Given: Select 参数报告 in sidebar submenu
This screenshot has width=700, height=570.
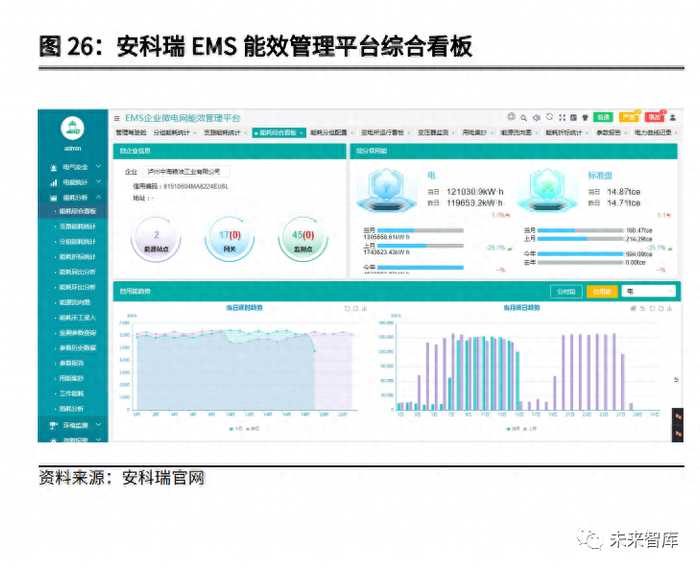Looking at the screenshot, I should [x=71, y=363].
